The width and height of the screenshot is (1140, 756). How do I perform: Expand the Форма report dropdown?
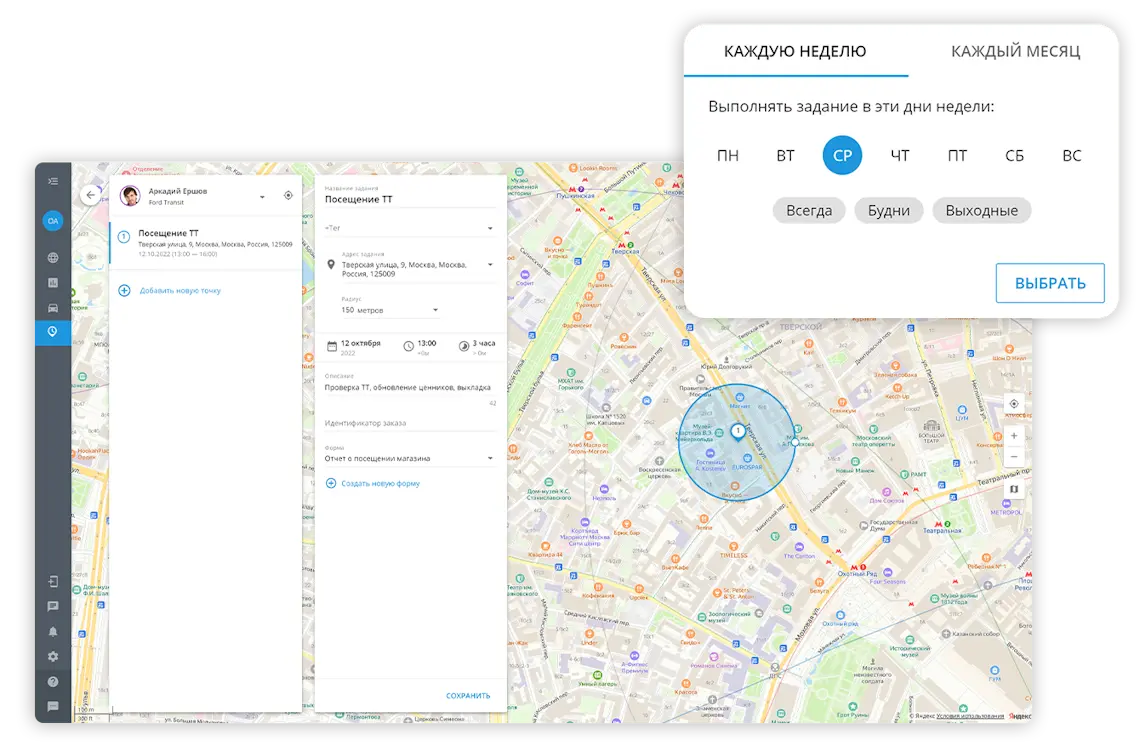click(490, 459)
